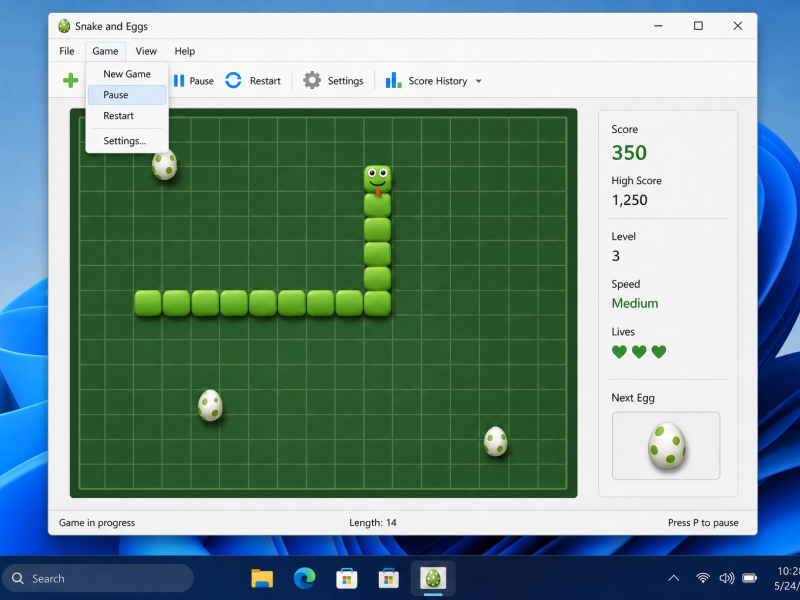Close the Snake and Eggs window
The image size is (800, 600).
click(737, 26)
